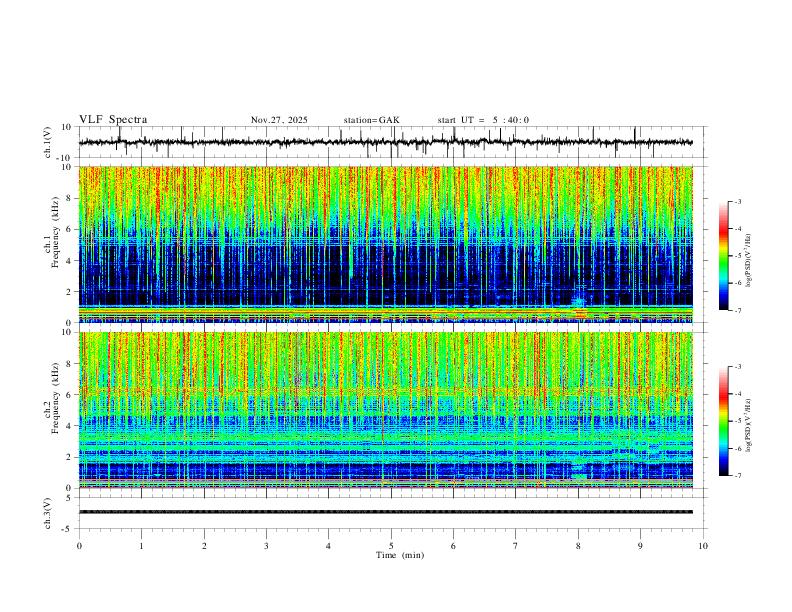Viewport: 792px width, 612px height.
Task: Click the "-3" label on ch.2 color bar
Action: [737, 367]
